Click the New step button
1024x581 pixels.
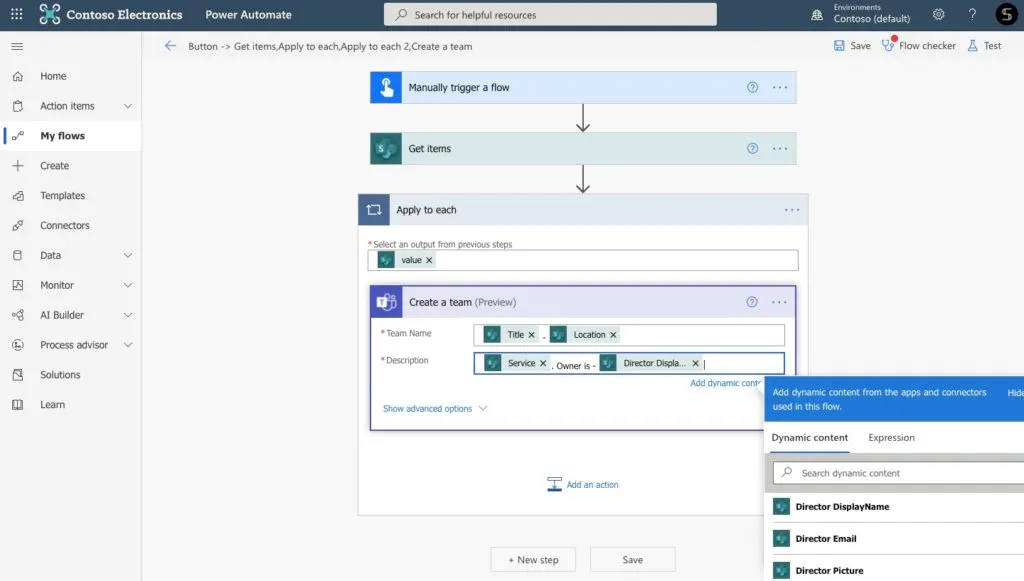(533, 560)
